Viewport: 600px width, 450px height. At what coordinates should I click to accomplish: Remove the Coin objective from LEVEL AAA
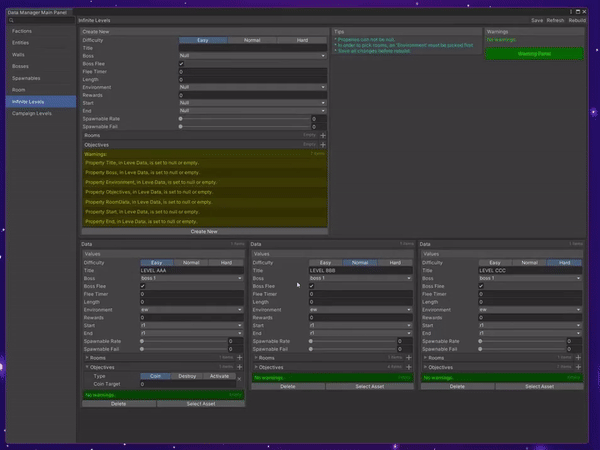(x=239, y=379)
